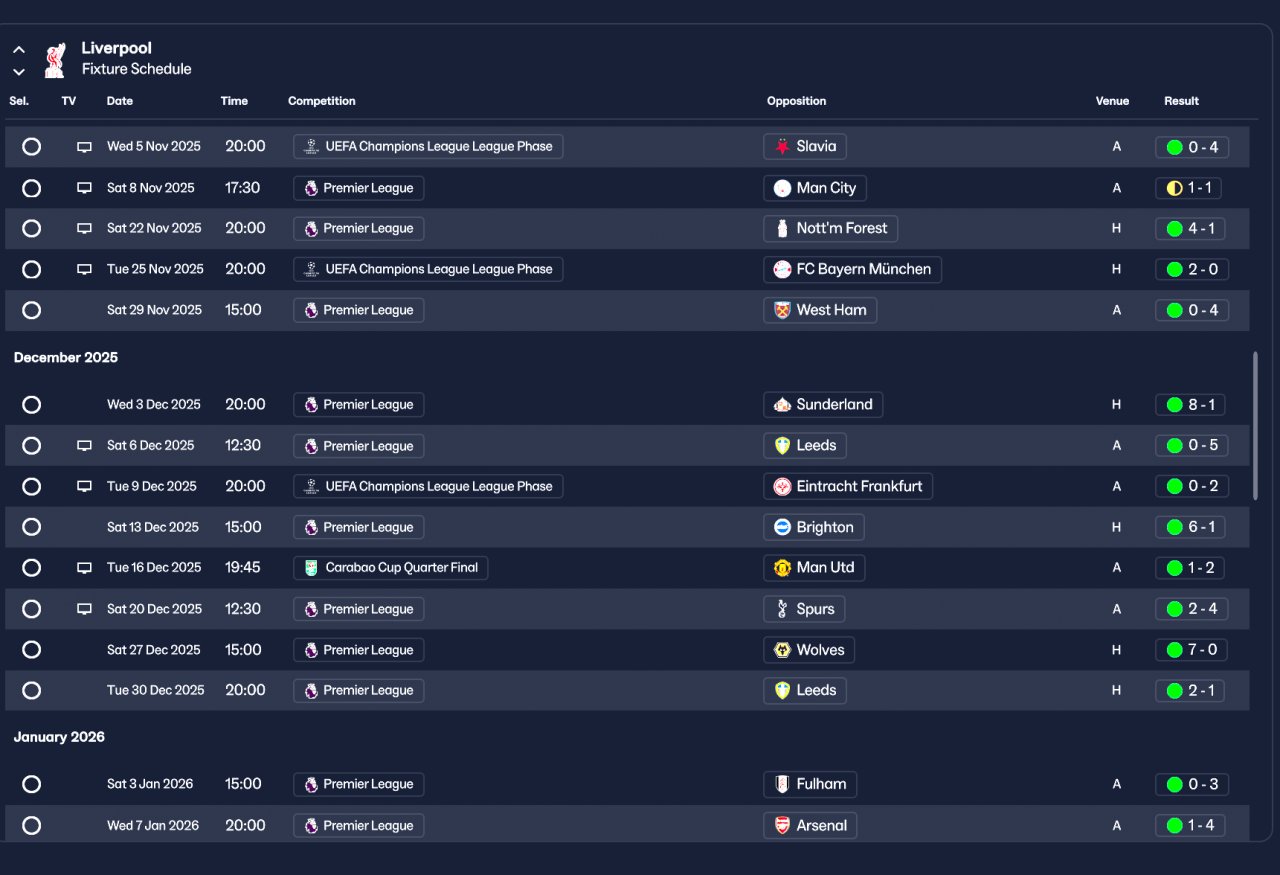Sort by the Opposition column header

pos(796,101)
